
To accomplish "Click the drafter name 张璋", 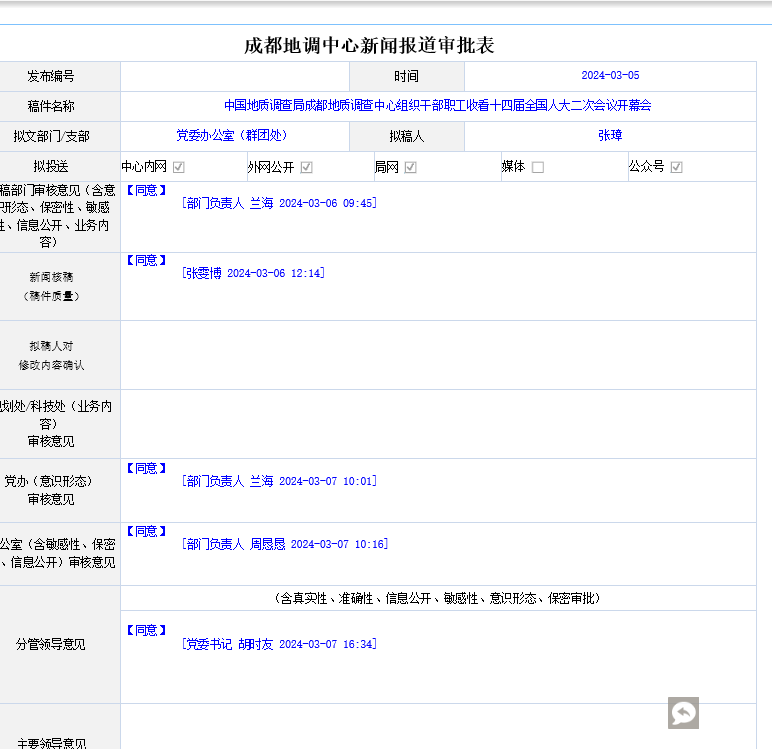I will (x=609, y=136).
